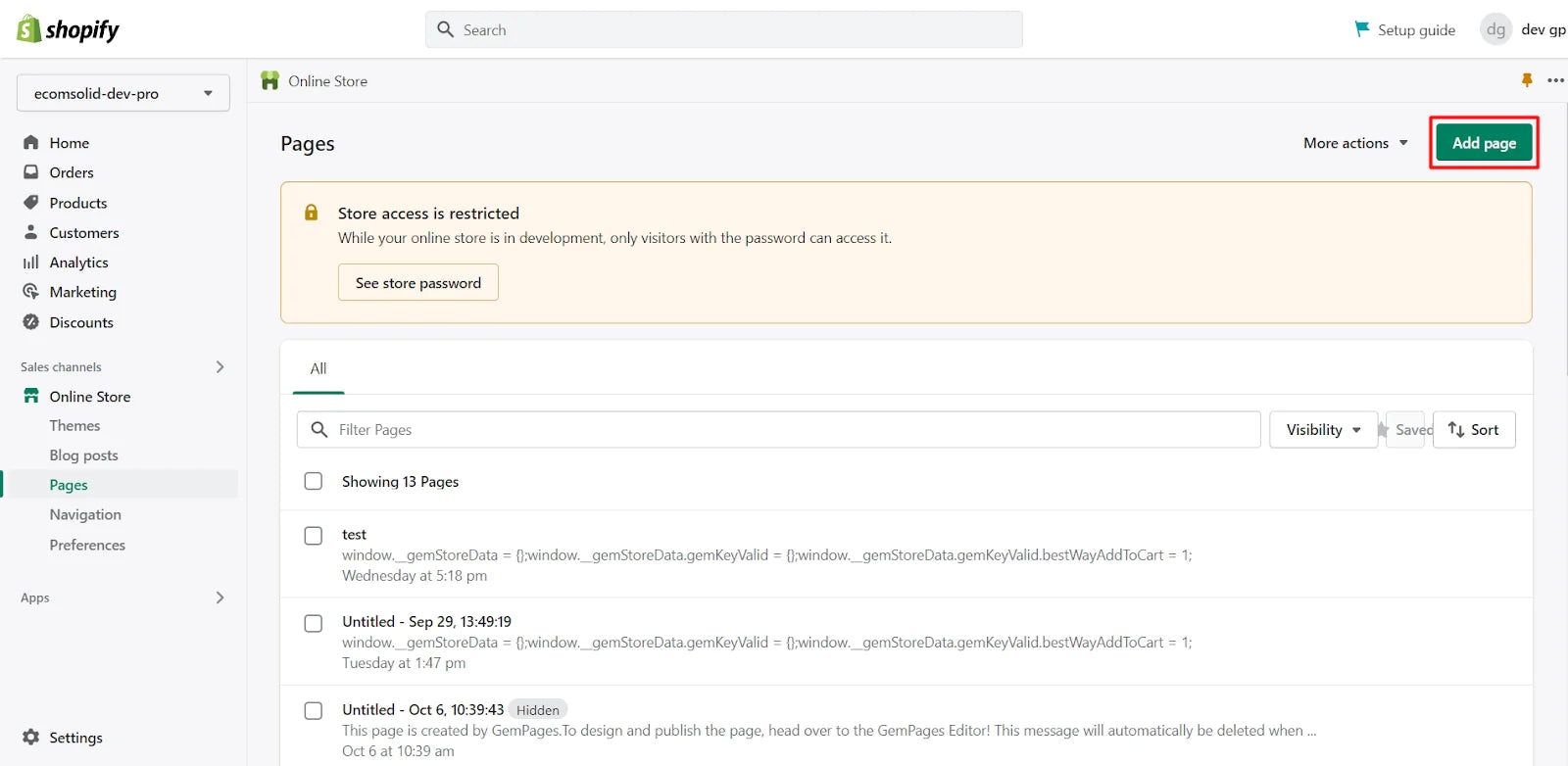
Task: Select Untitled - Oct 6 page checkbox
Action: pos(314,710)
